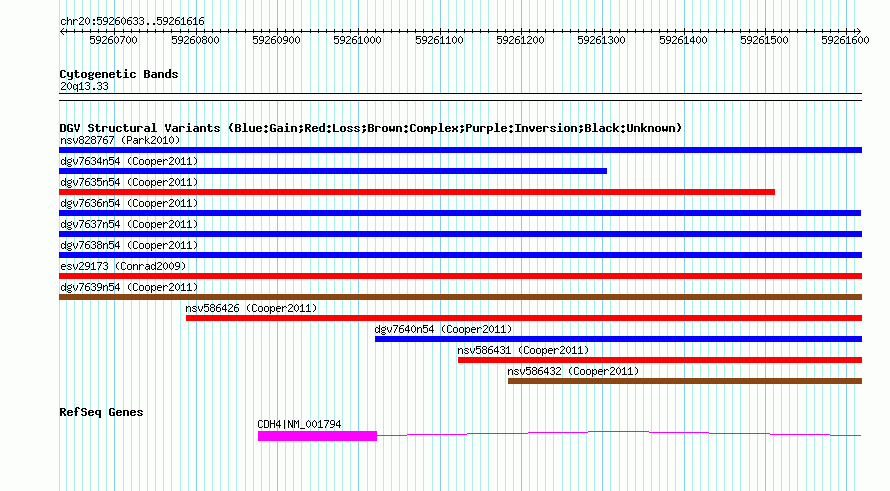Image resolution: width=890 pixels, height=491 pixels.
Task: Select the brown nsv586432 complex bar
Action: click(x=685, y=381)
